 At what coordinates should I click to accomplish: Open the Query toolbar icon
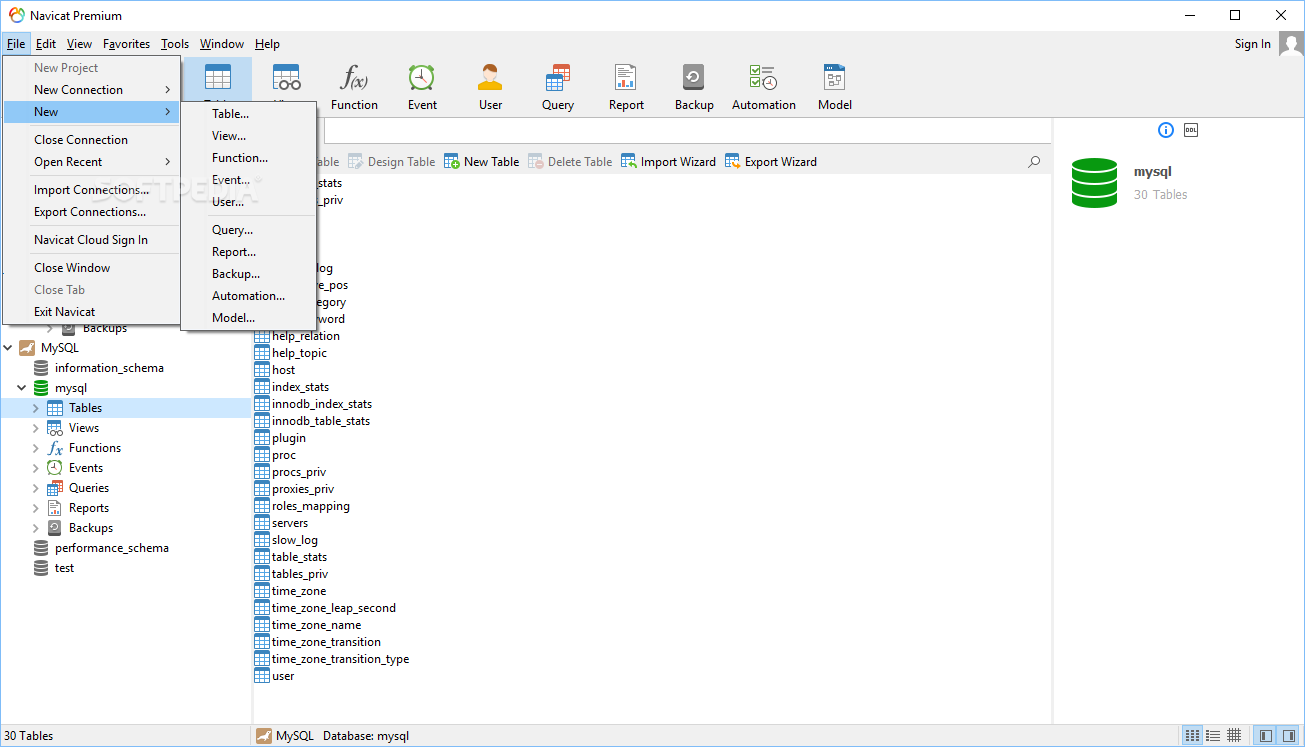[558, 78]
